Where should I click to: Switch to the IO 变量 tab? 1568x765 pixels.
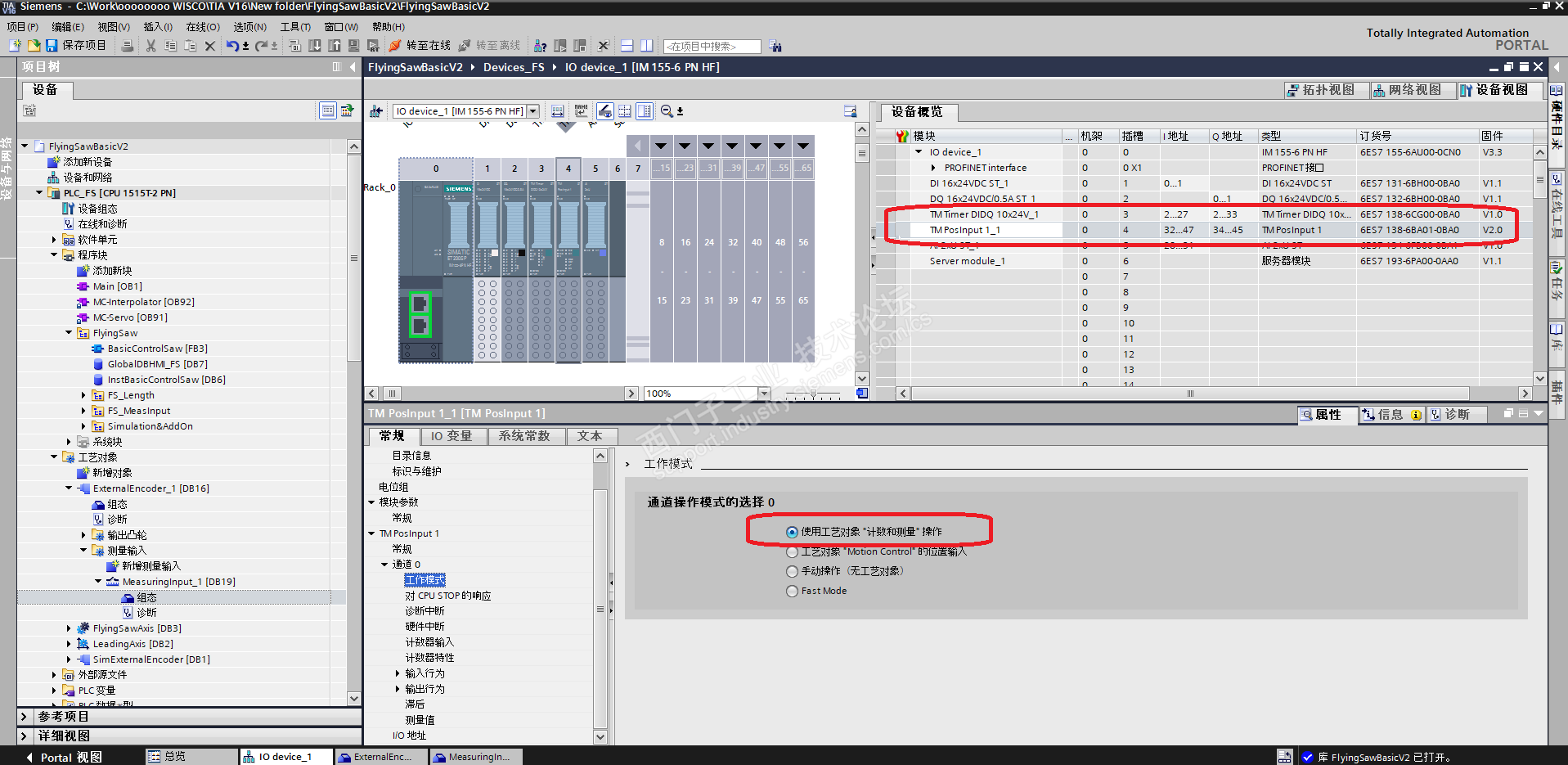coord(452,436)
